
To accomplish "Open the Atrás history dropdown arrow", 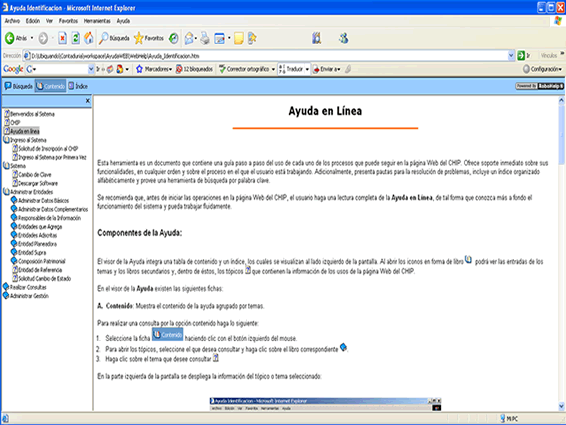I will click(32, 38).
